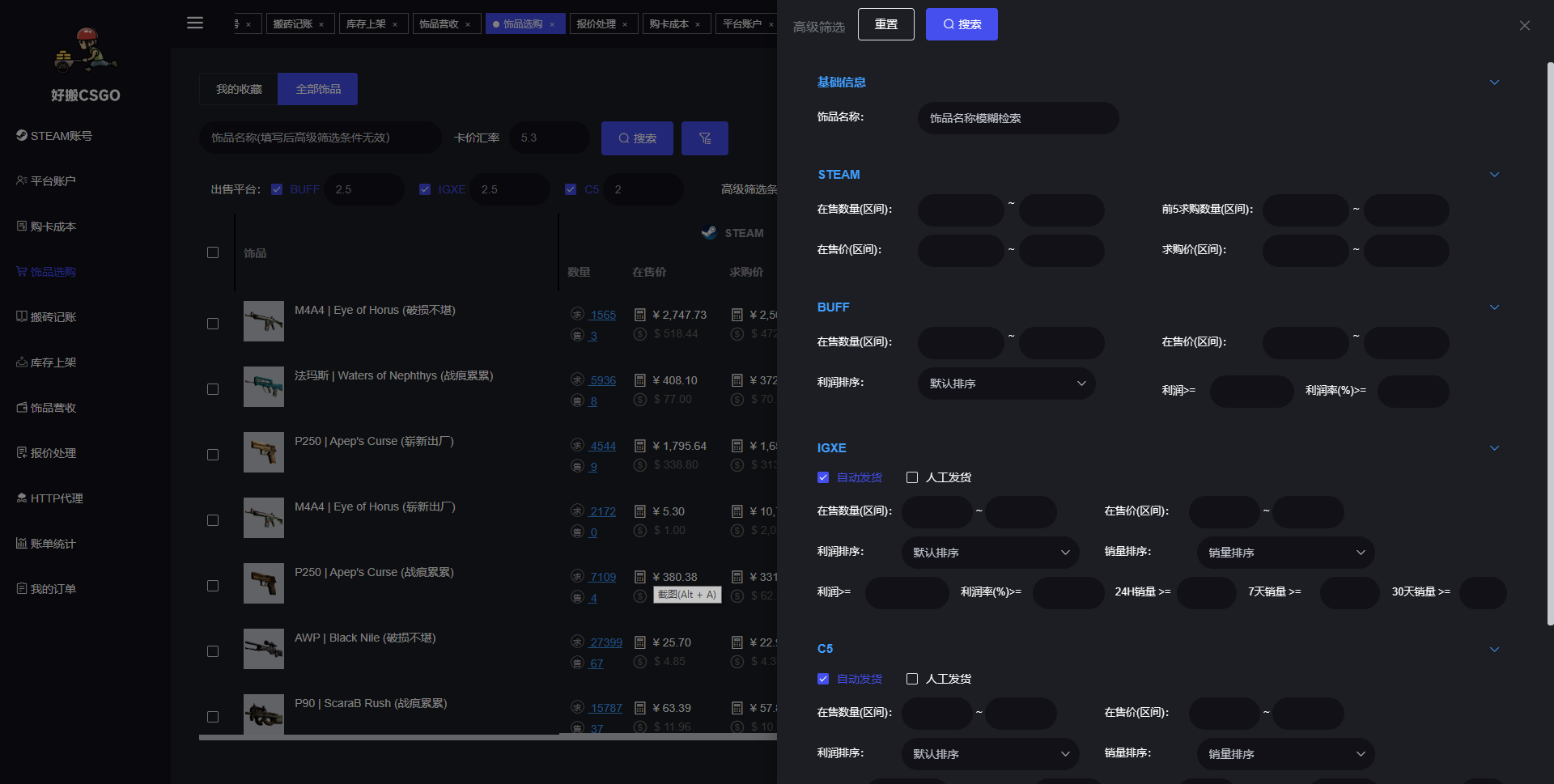Collapse the C5 filter section
The width and height of the screenshot is (1554, 784).
[1495, 650]
